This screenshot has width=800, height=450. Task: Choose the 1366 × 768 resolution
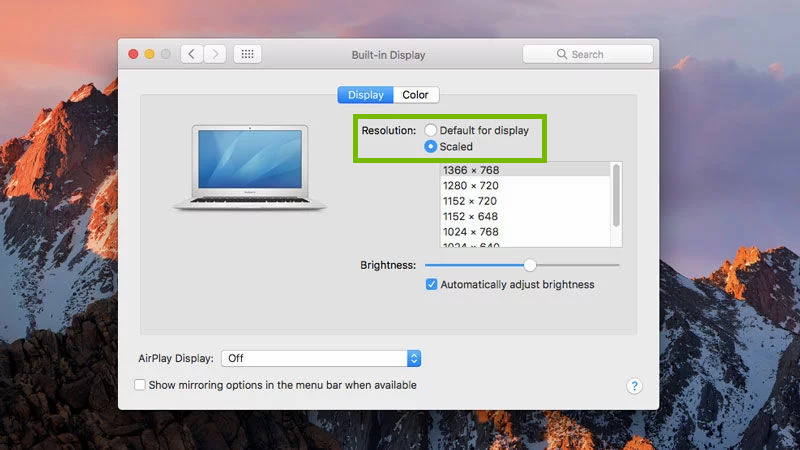(x=525, y=170)
